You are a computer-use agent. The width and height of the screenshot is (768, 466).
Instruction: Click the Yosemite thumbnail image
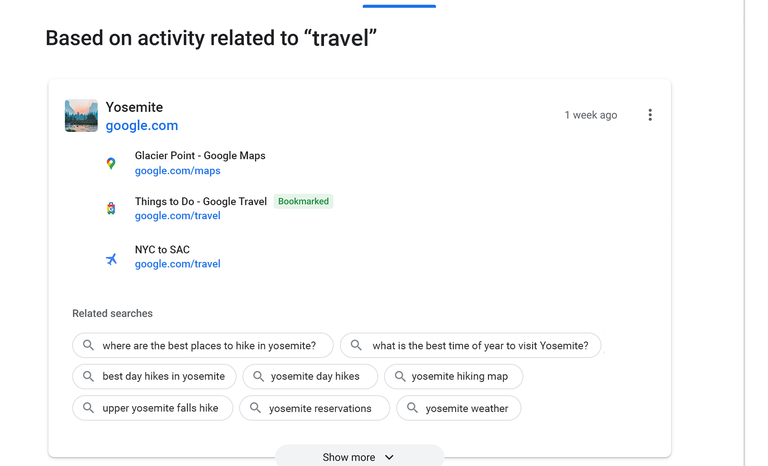81,116
